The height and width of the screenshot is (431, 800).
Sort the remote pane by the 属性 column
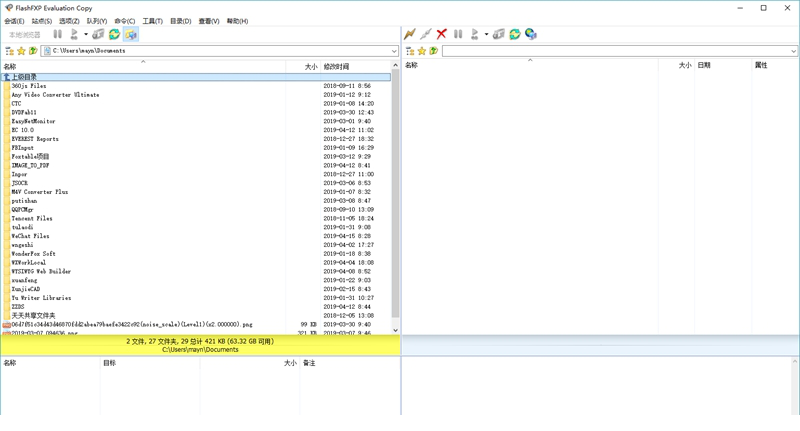point(773,65)
